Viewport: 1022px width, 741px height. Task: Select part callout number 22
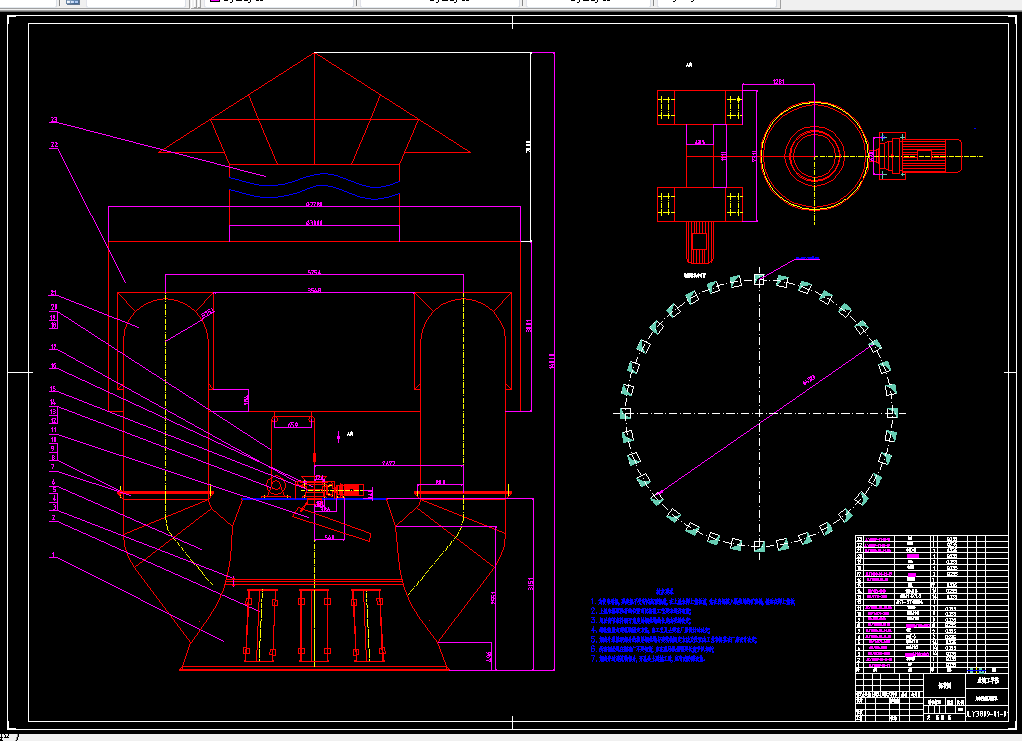click(x=54, y=145)
